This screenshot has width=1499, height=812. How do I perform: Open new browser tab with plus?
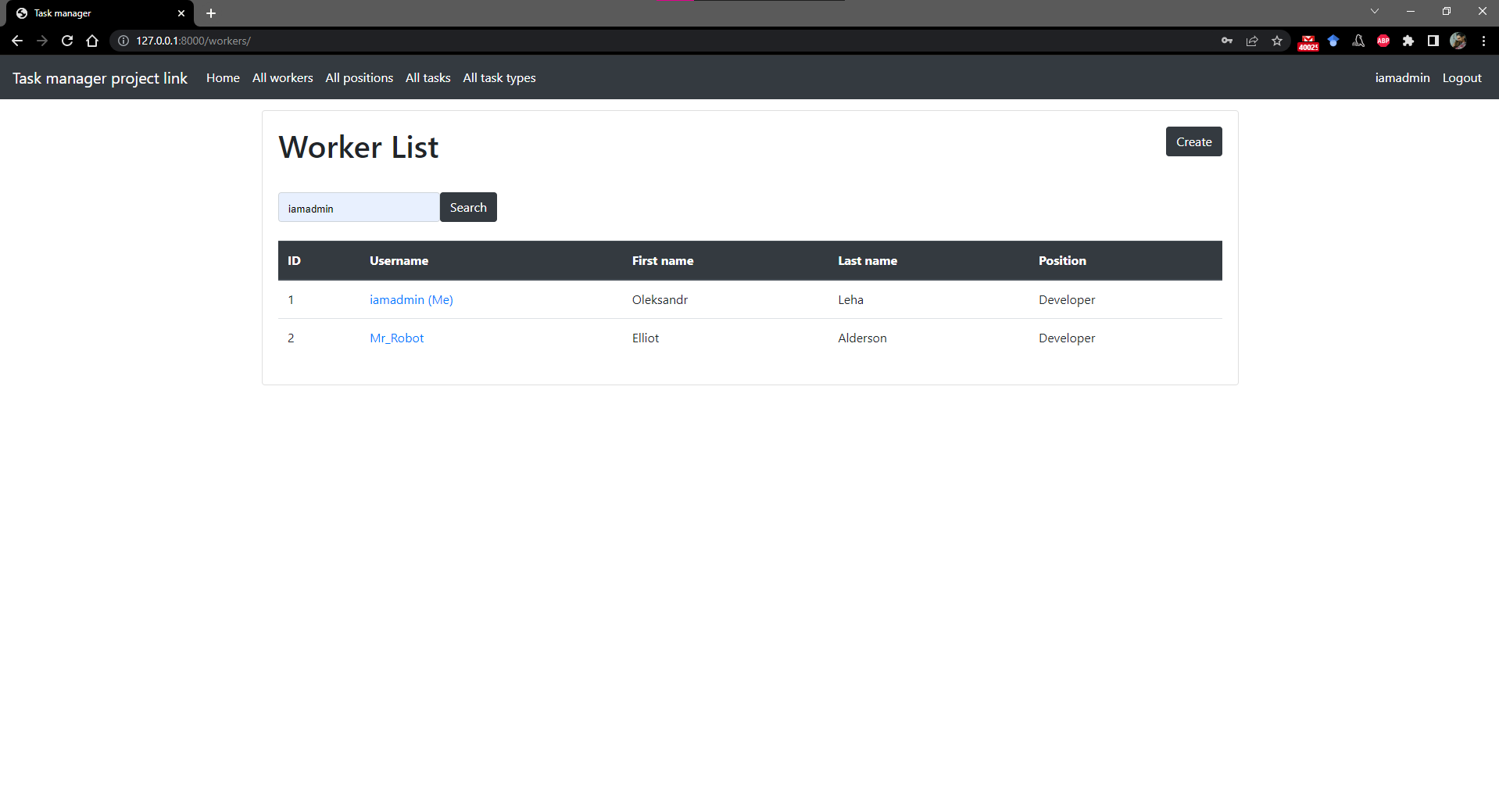tap(211, 13)
